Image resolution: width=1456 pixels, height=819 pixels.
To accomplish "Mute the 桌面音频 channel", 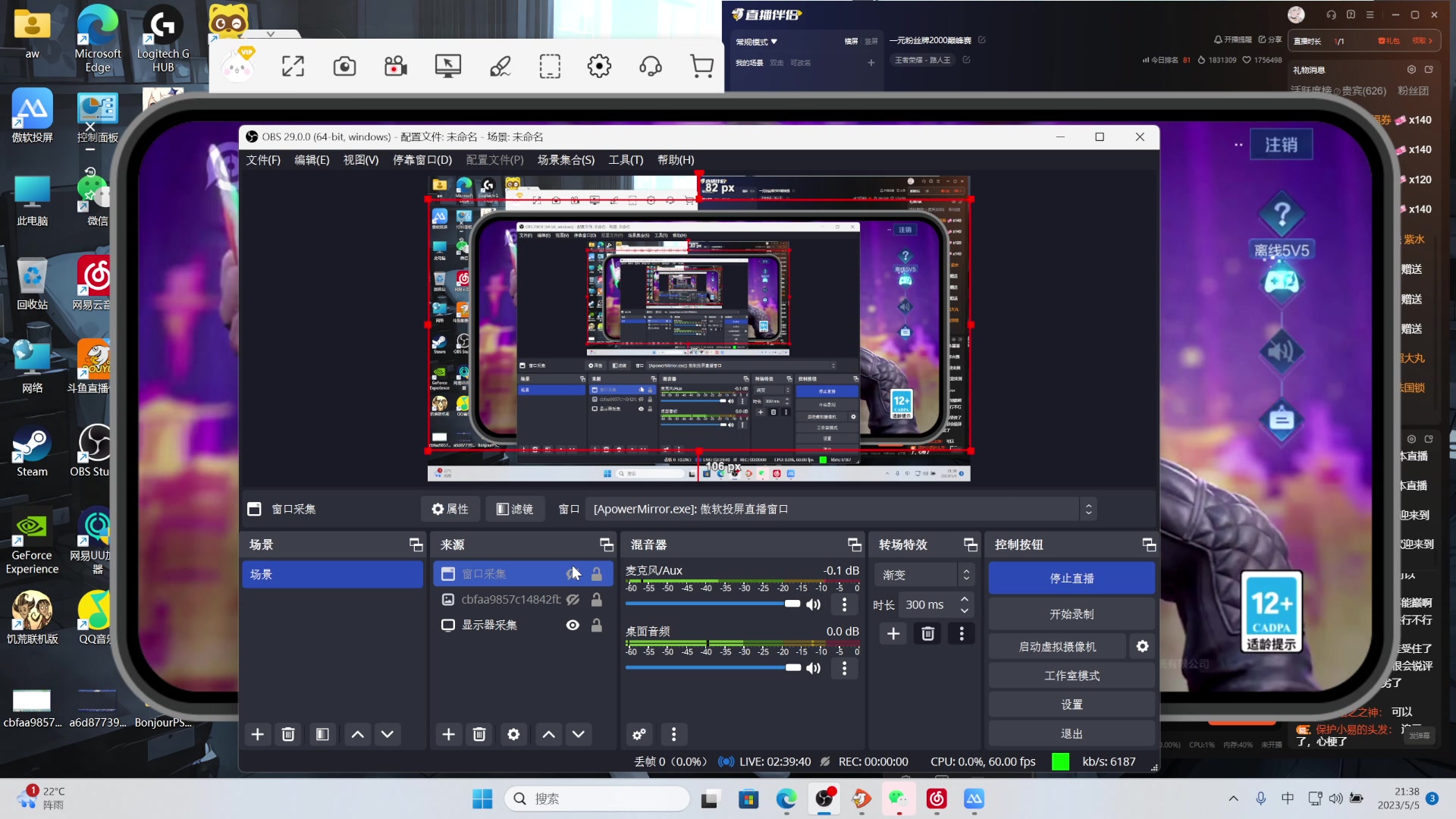I will (x=814, y=668).
